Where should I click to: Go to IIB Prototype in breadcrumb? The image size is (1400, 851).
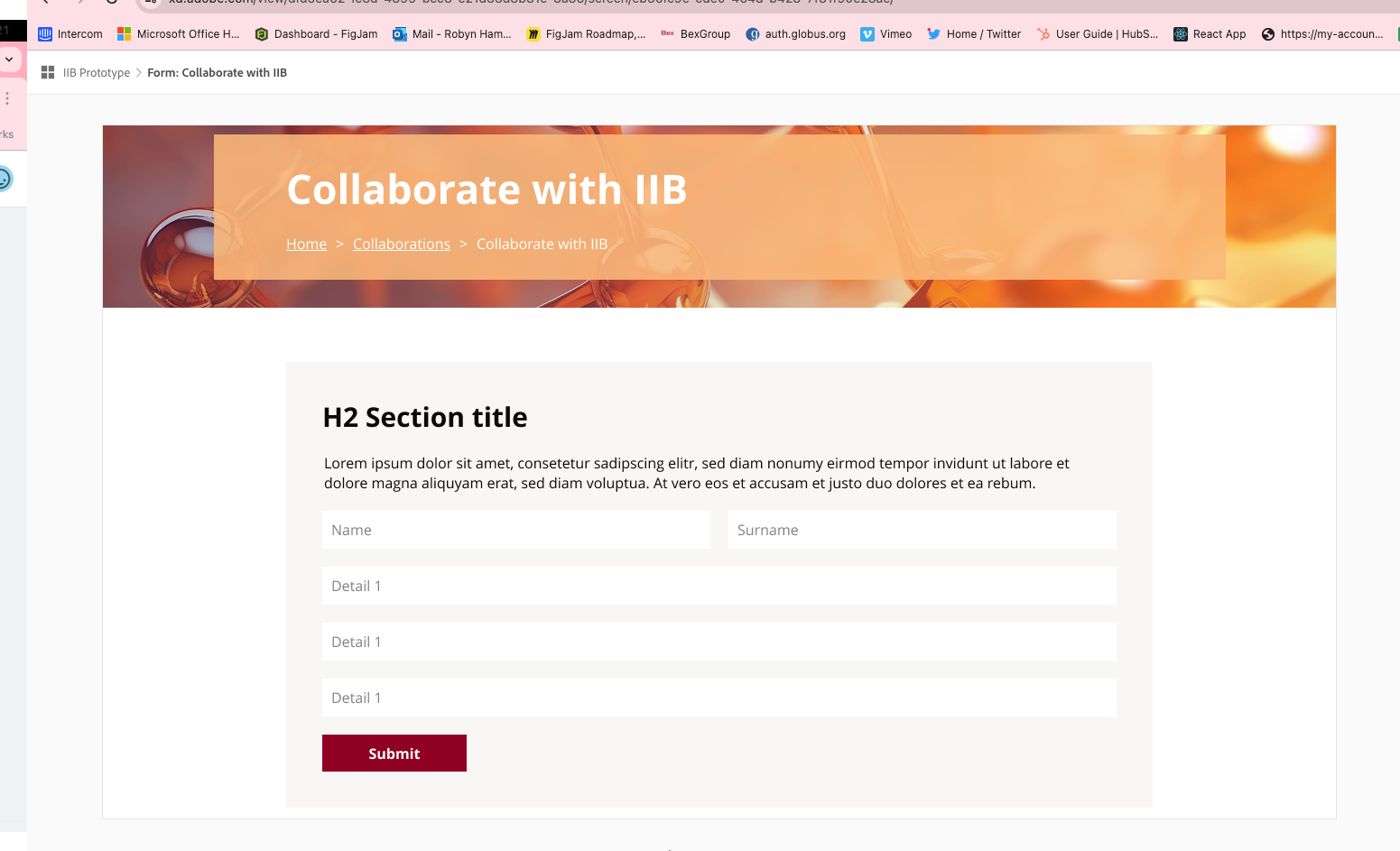coord(96,73)
